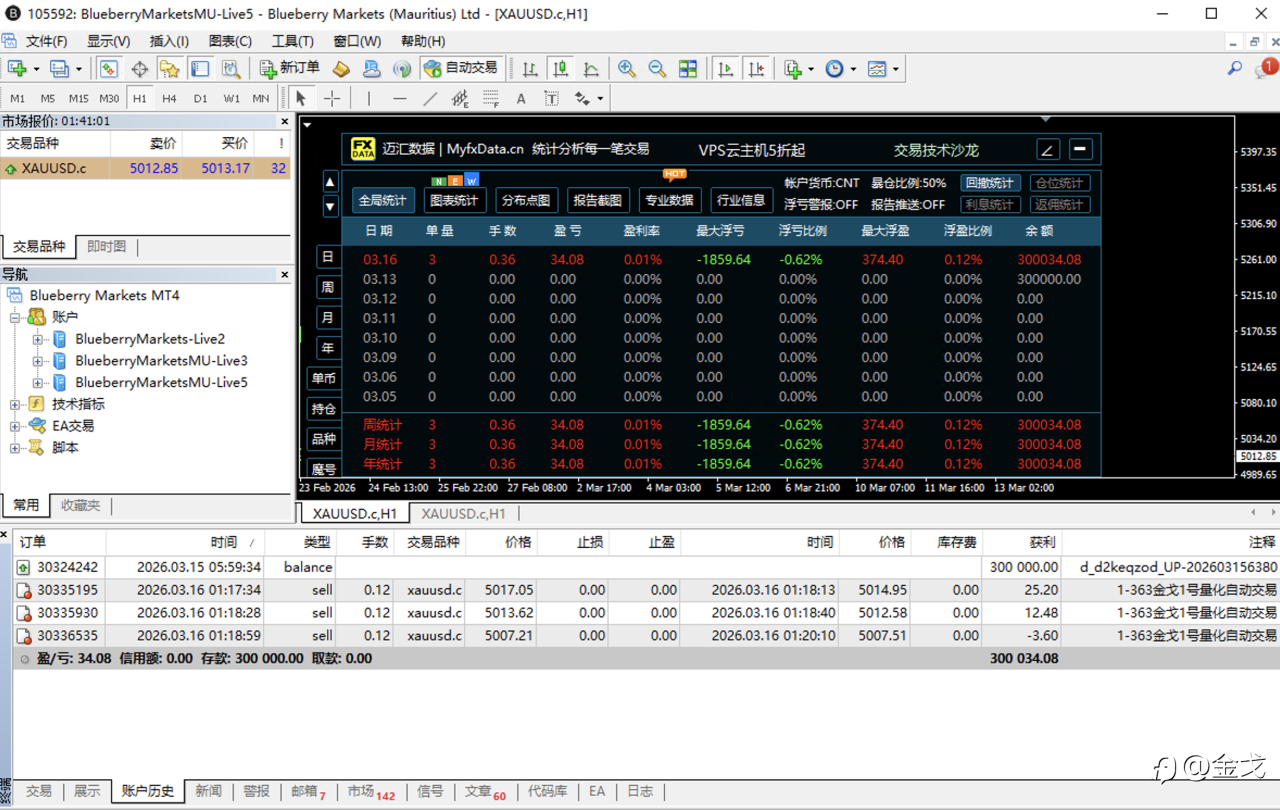Click the 分布点图 button
Viewport: 1280px width, 810px height.
(x=526, y=200)
